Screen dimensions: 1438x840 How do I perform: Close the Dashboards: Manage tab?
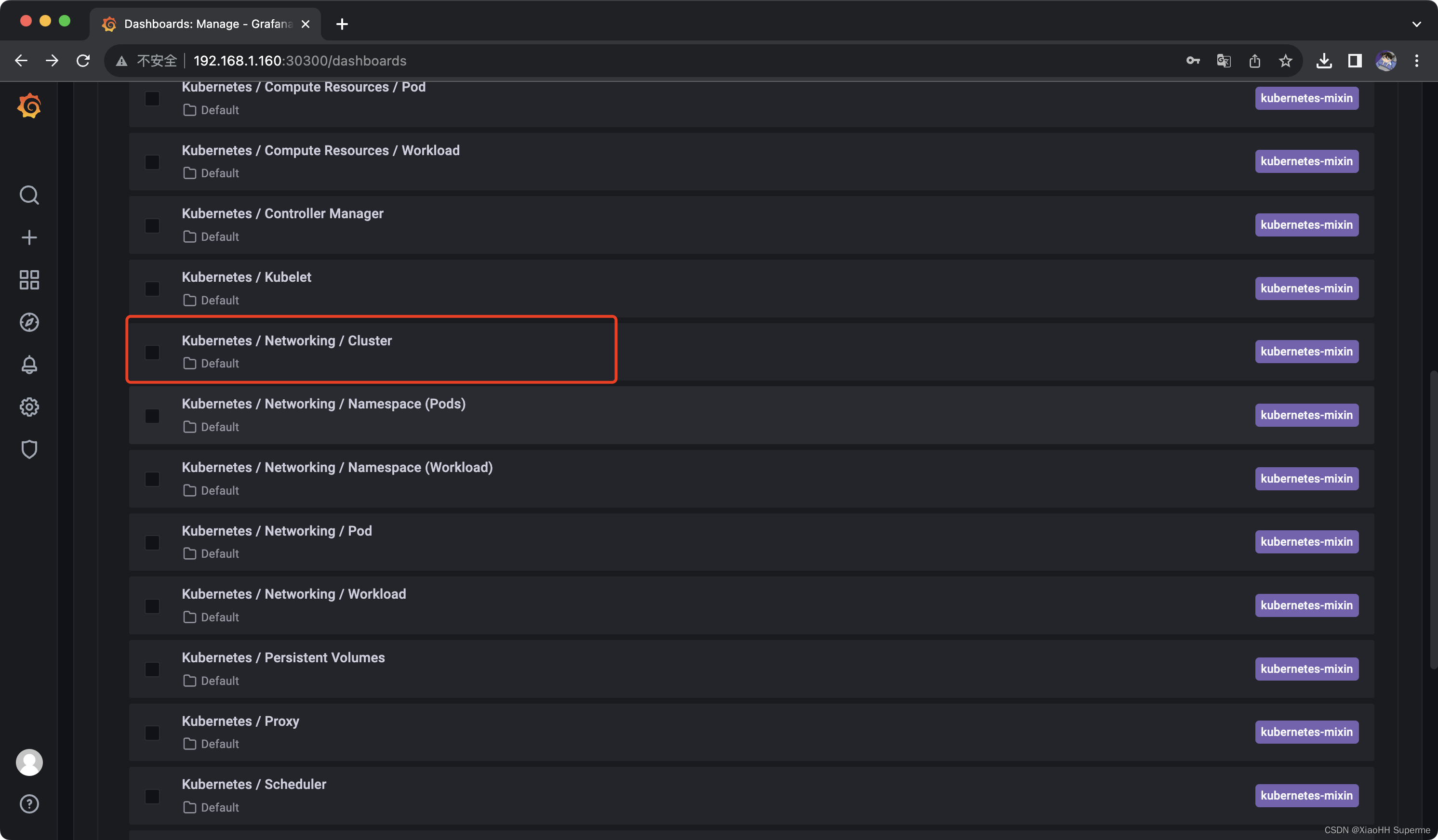tap(306, 24)
